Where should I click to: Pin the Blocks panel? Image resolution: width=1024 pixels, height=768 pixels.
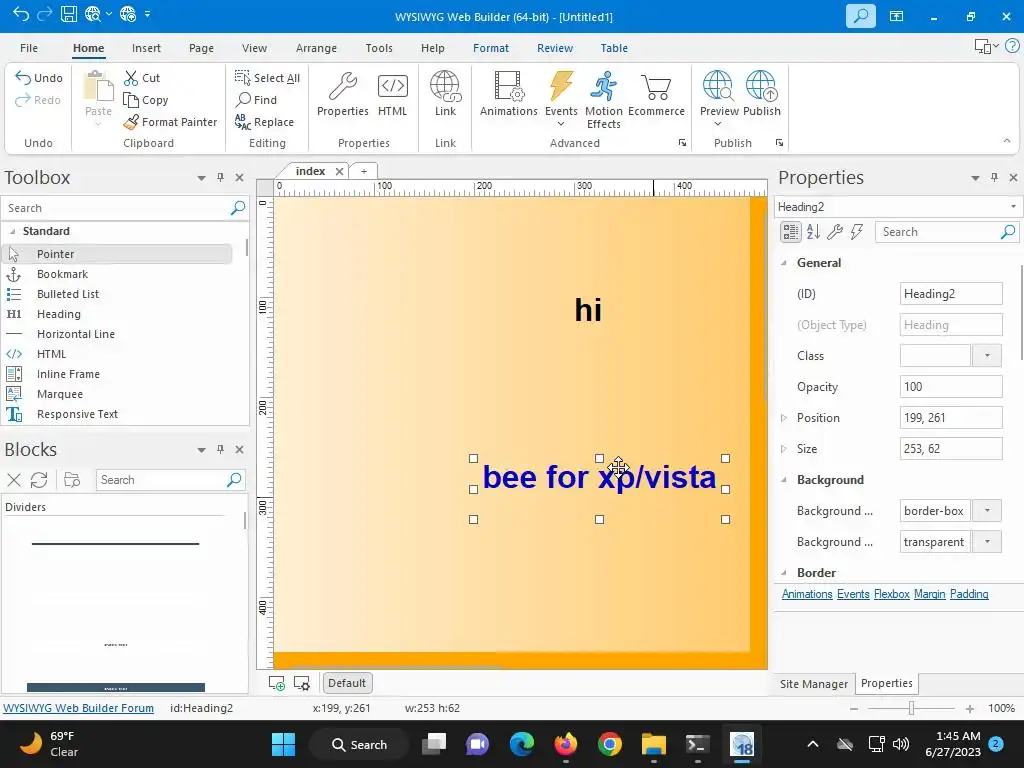221,449
